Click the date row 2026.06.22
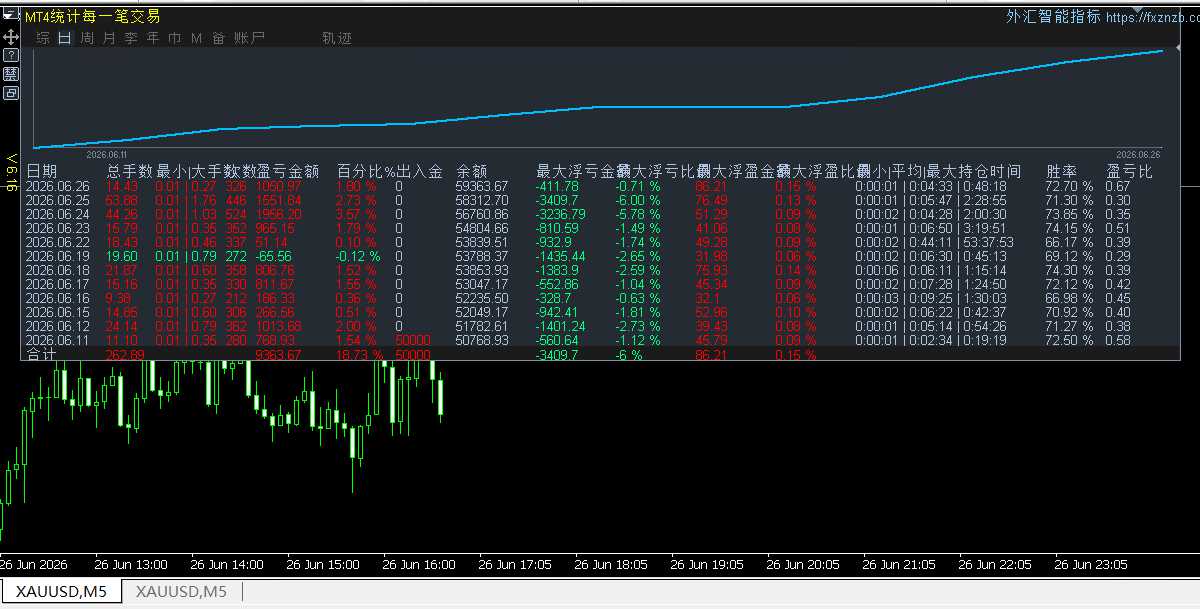This screenshot has width=1200, height=609. click(x=57, y=243)
